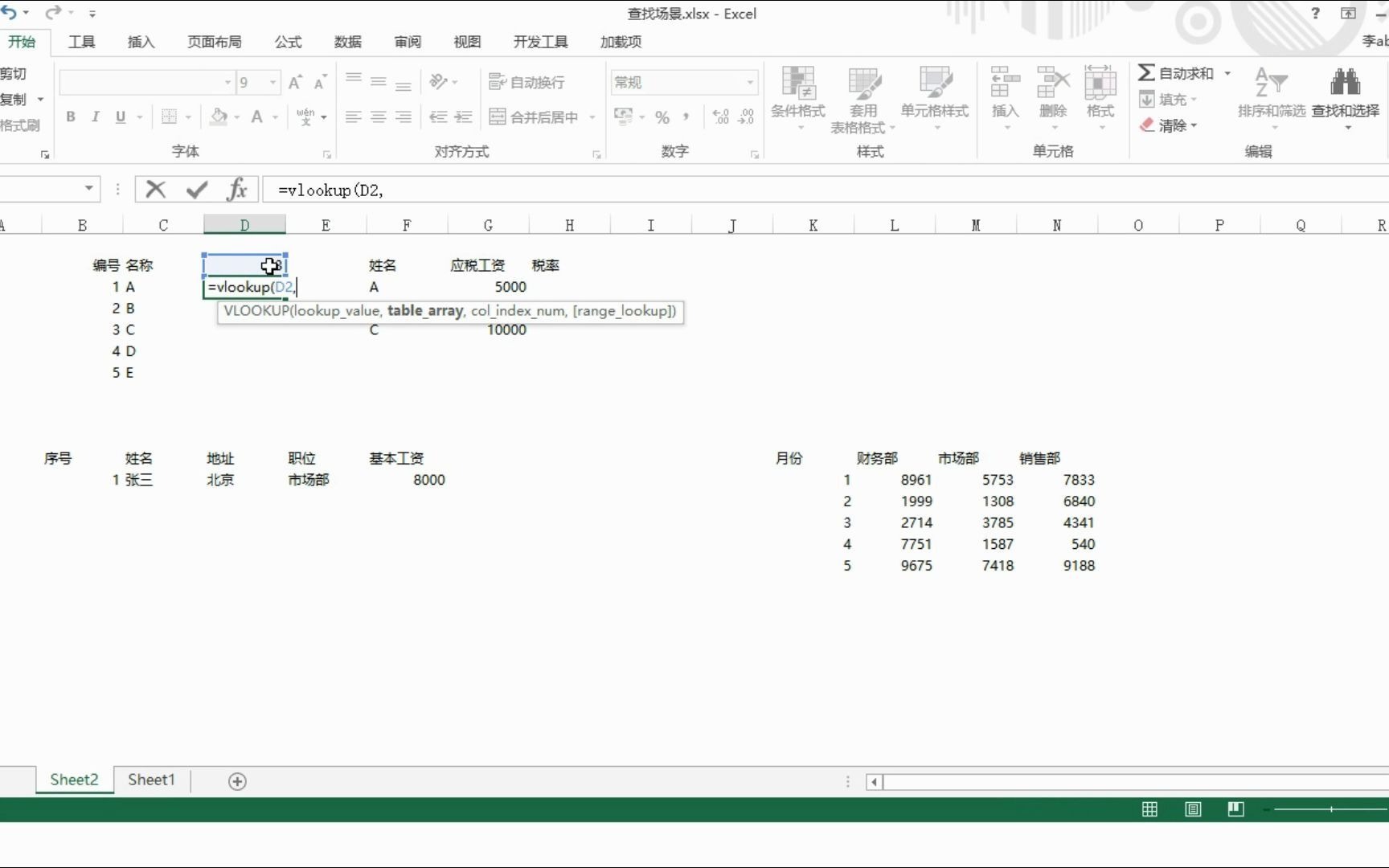Cancel formula entry with the X icon
The width and height of the screenshot is (1389, 868).
pos(155,190)
